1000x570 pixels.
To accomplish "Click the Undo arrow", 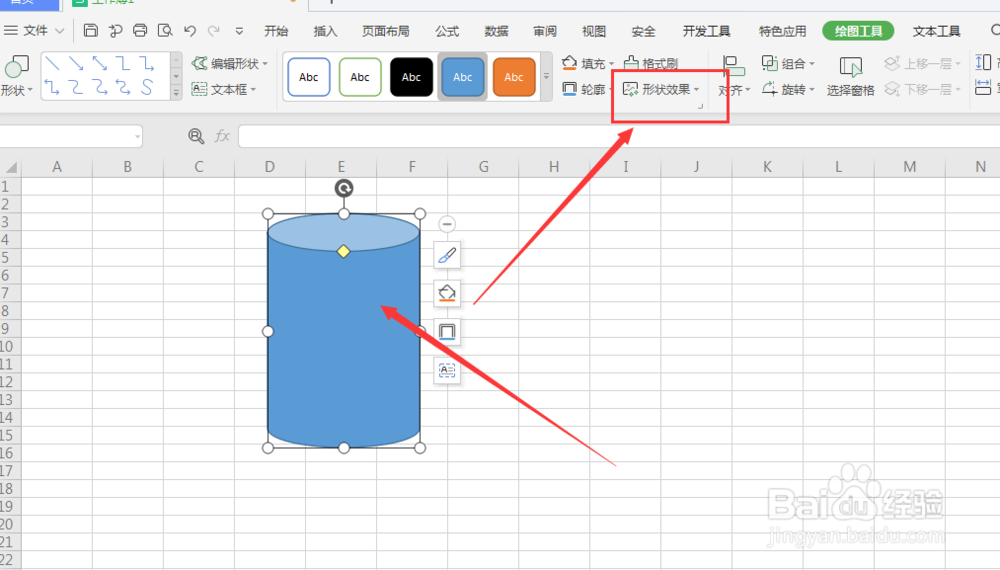I will 189,30.
